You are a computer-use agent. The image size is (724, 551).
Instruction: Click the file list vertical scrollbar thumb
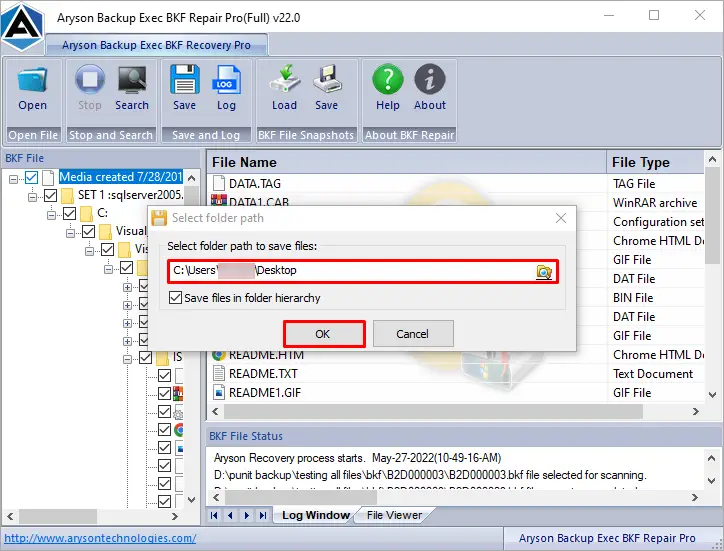point(712,216)
